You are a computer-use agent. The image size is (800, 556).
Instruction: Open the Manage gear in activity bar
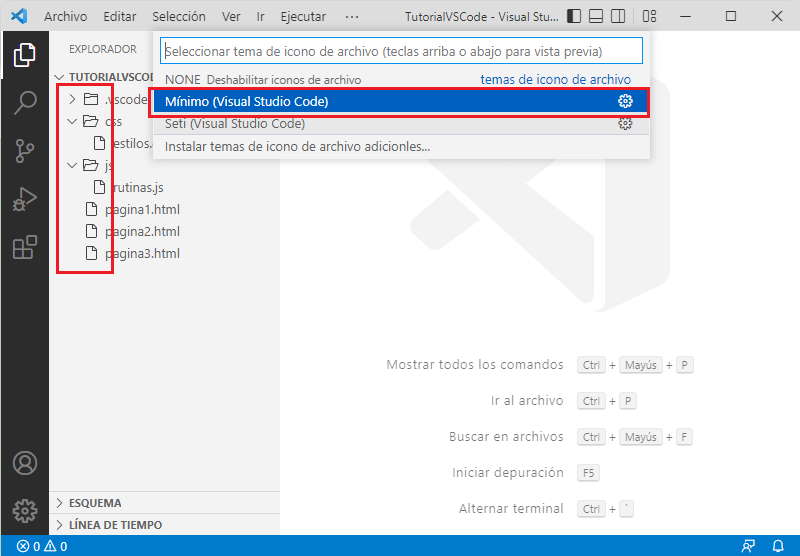tap(24, 510)
